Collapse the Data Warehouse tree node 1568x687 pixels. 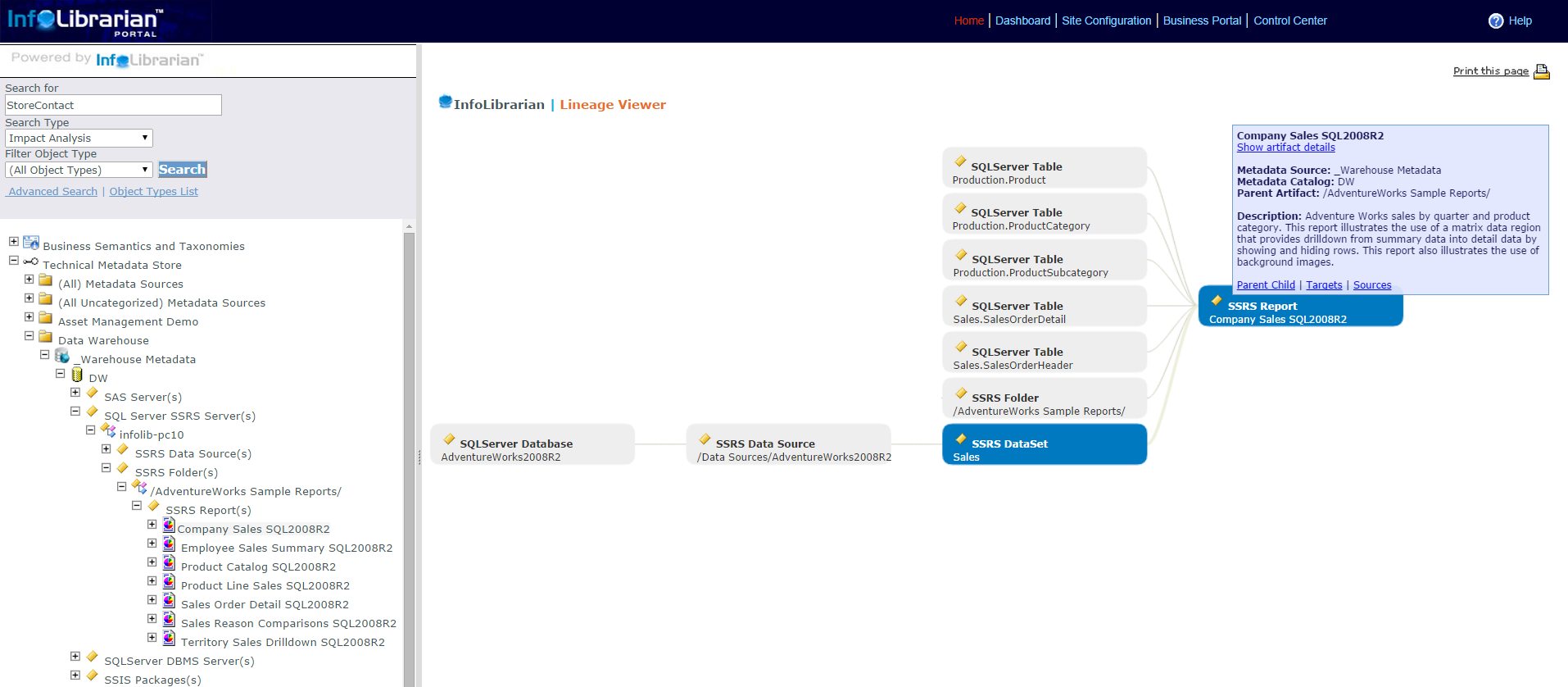click(x=29, y=336)
